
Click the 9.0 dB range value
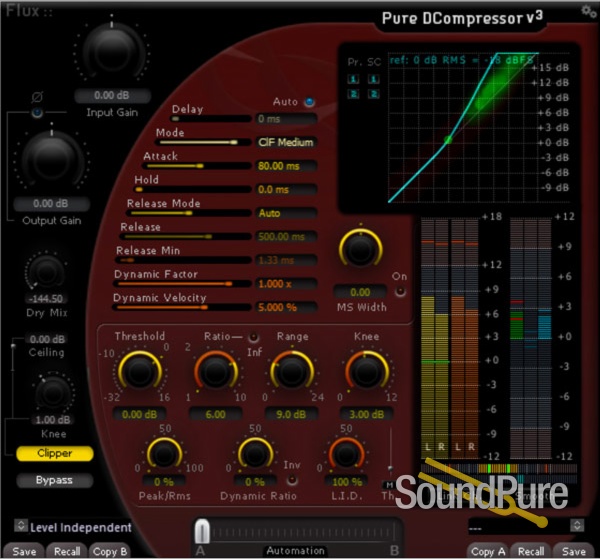[291, 414]
